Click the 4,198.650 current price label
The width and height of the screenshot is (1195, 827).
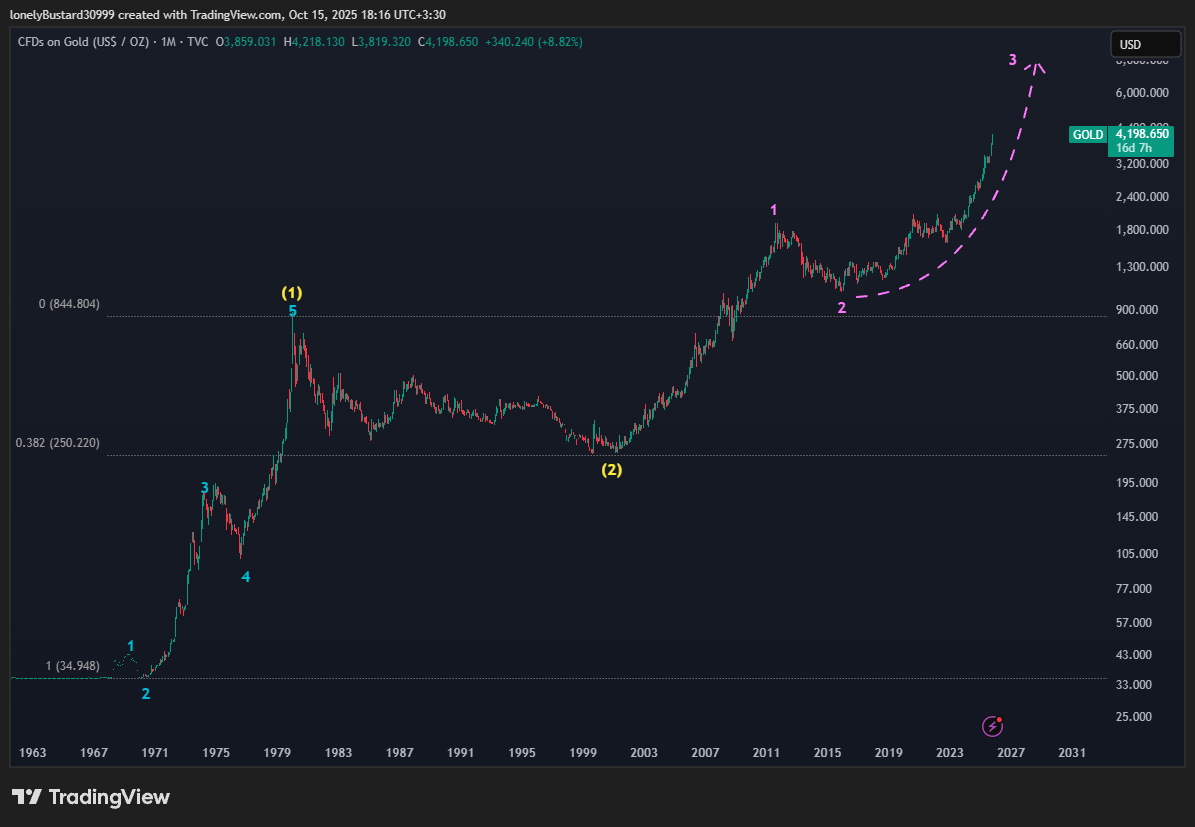click(1143, 133)
